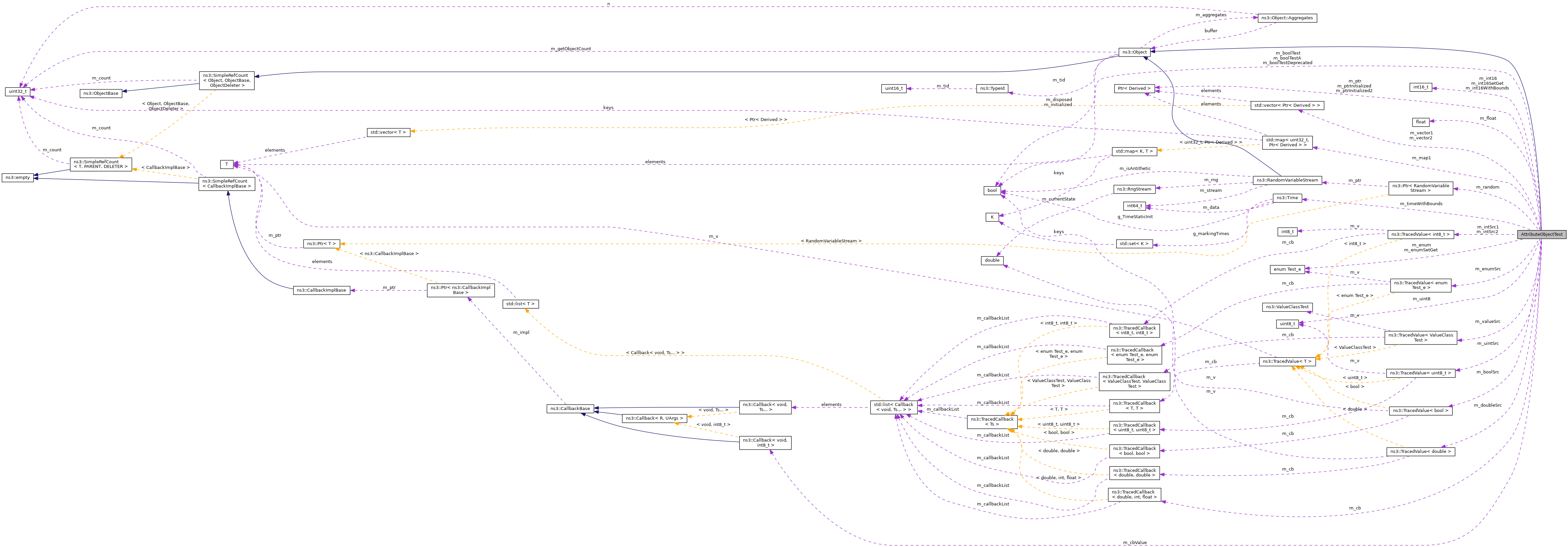Open the std::map< K, T > node
Viewport: 1568px width, 547px height.
point(1134,152)
